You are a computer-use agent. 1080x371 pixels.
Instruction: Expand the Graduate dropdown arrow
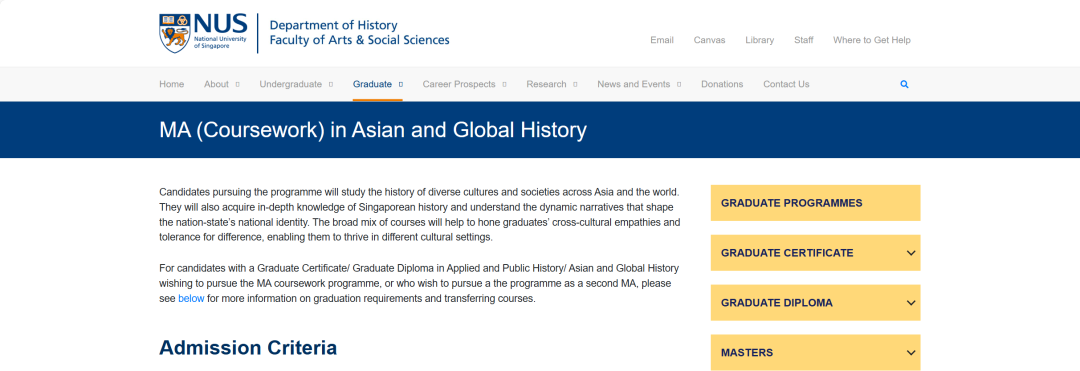401,85
